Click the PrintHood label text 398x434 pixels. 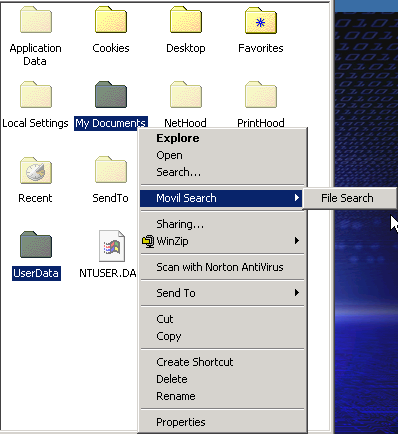[261, 123]
